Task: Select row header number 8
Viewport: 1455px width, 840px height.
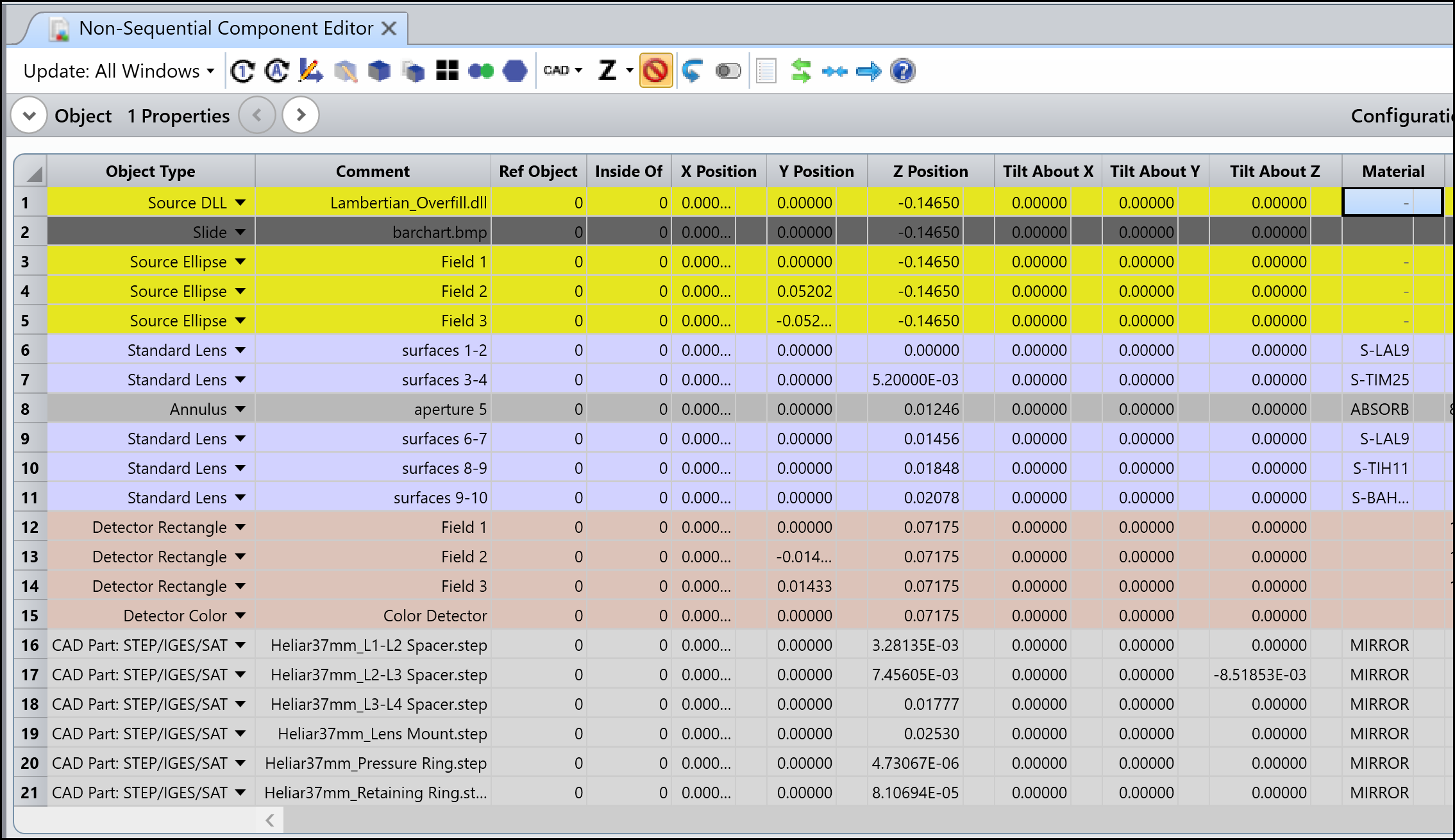Action: pyautogui.click(x=31, y=409)
